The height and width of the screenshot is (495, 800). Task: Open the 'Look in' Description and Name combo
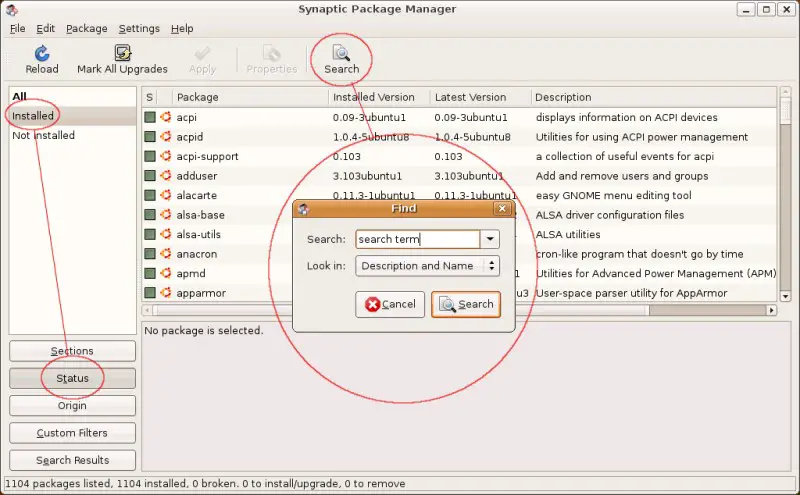coord(427,266)
